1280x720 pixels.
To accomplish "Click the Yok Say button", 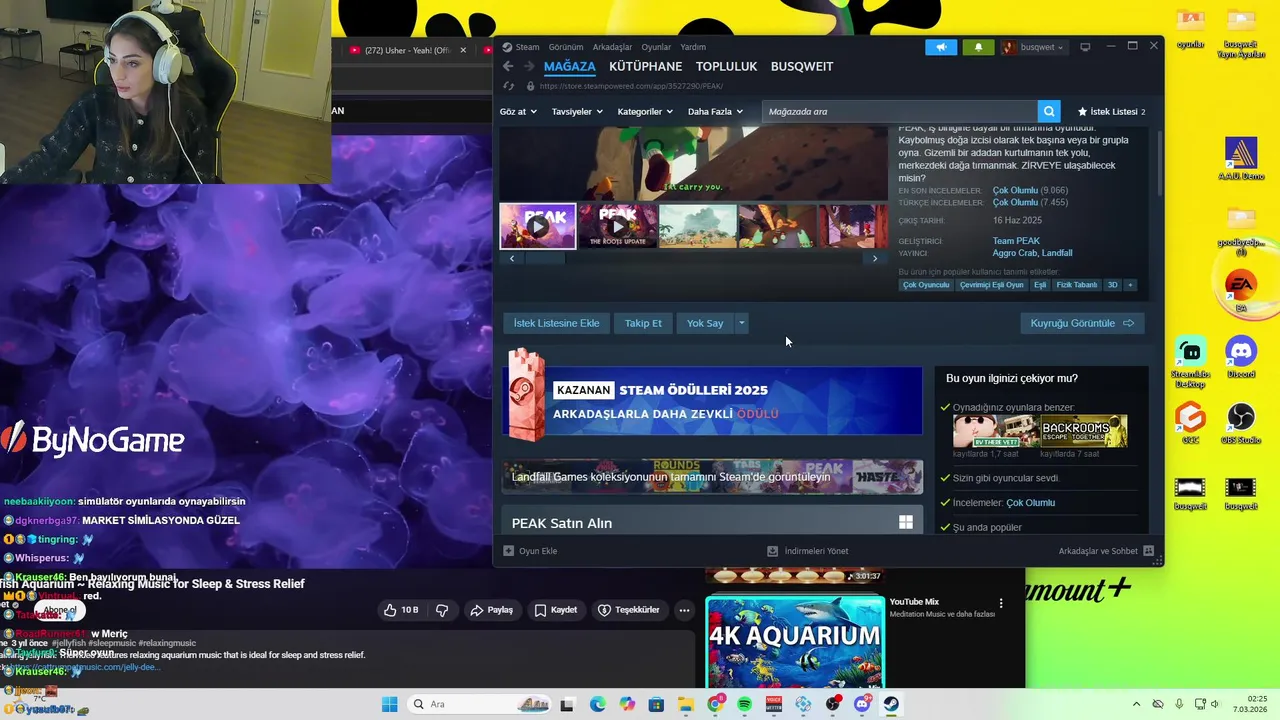I will (705, 323).
